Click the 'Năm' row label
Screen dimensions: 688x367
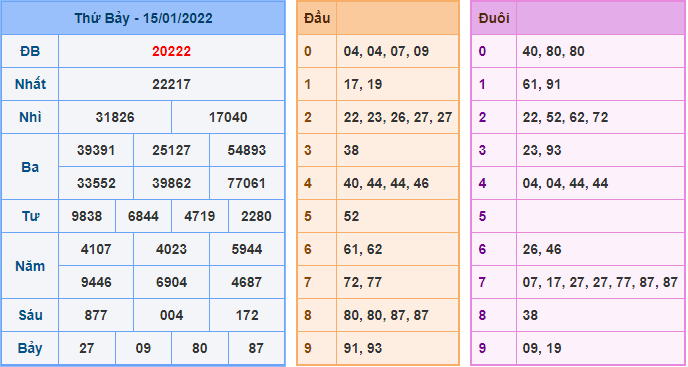tap(30, 266)
